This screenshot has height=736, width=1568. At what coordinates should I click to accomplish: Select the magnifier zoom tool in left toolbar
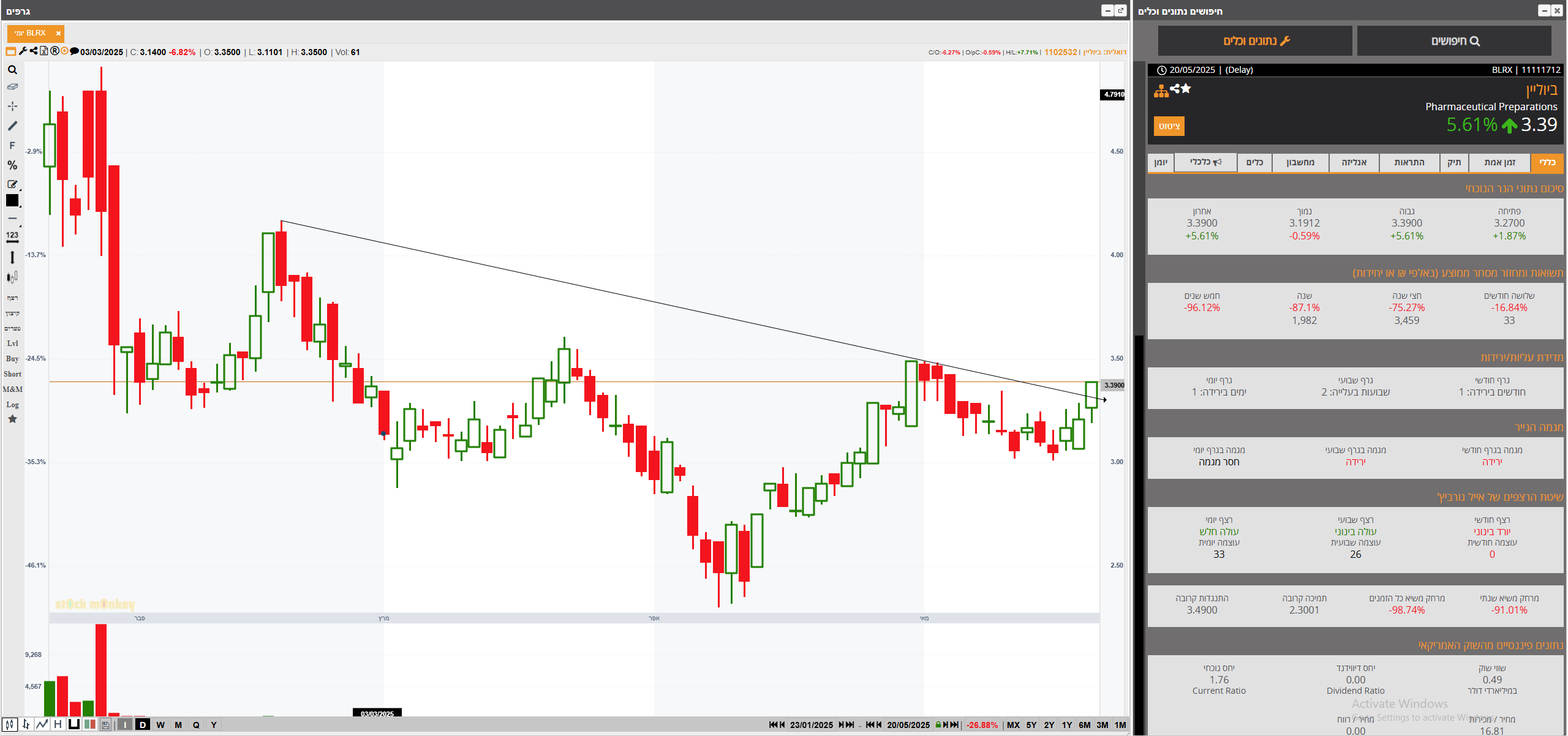[x=12, y=70]
